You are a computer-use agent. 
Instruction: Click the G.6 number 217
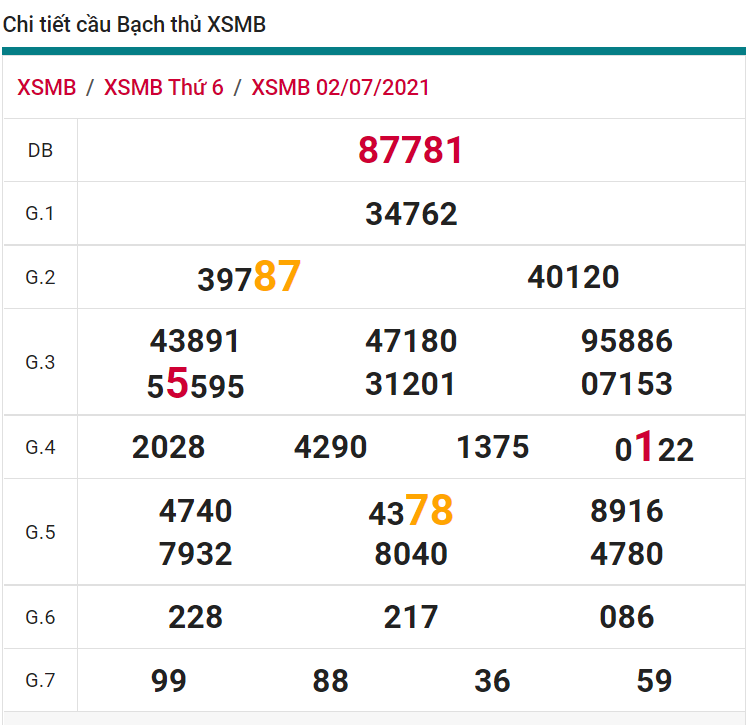[x=411, y=617]
